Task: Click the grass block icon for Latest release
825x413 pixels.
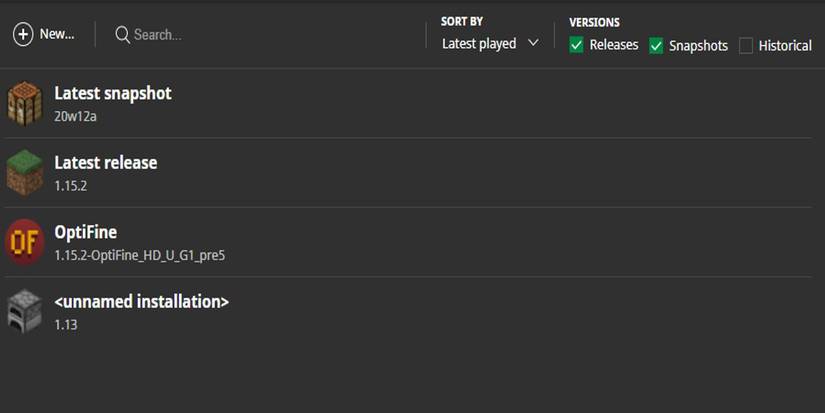Action: tap(25, 173)
